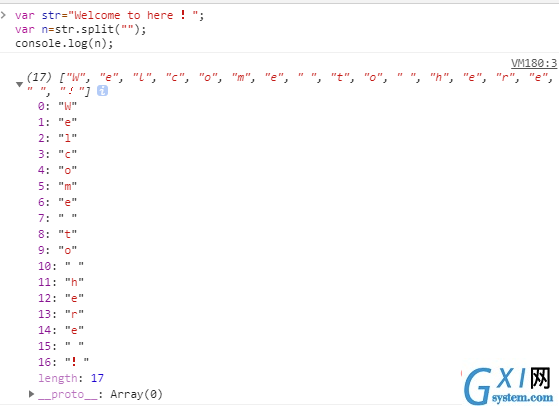Select array entry 11: "h"

[61, 282]
